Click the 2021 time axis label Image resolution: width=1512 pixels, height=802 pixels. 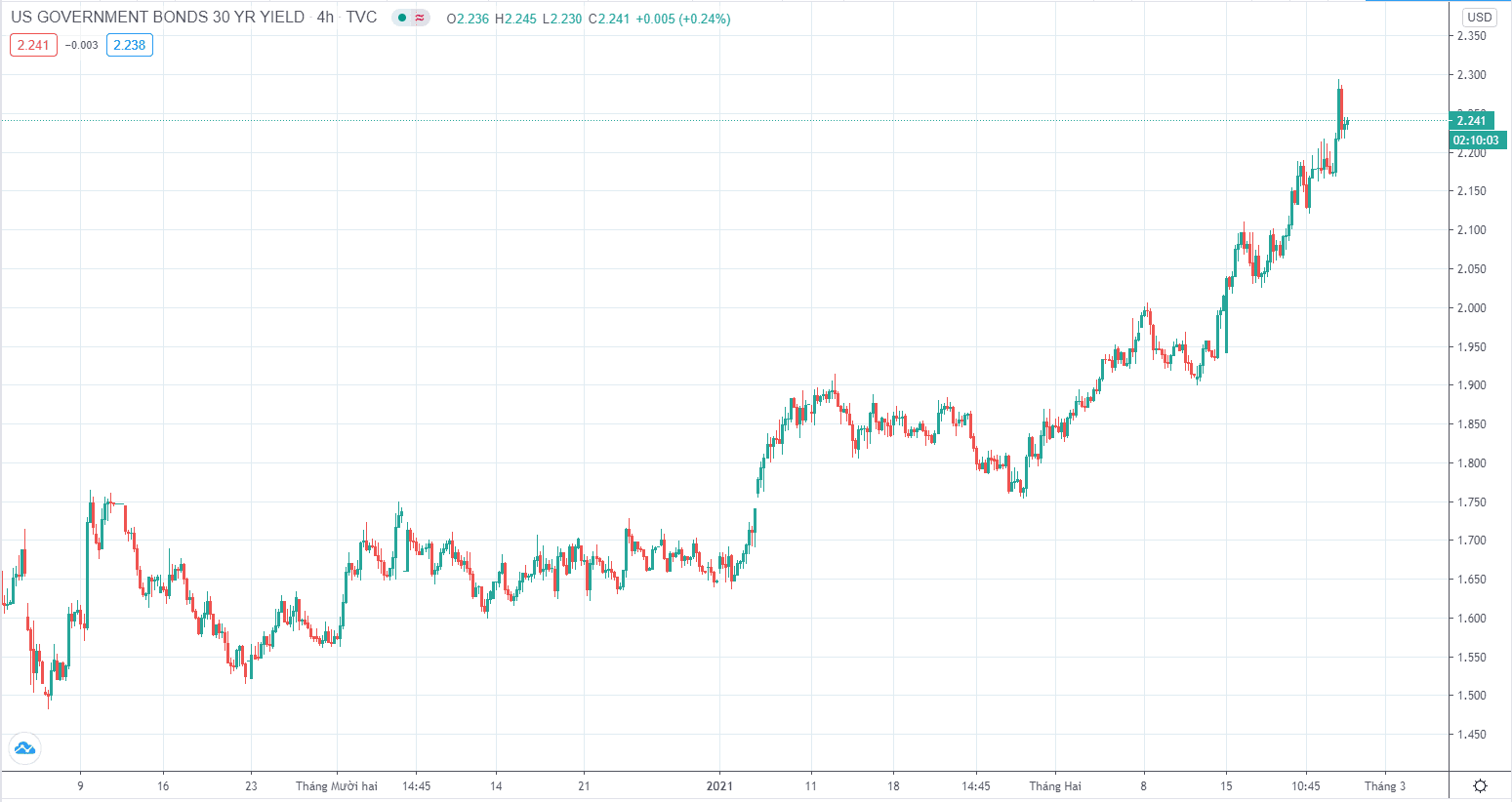[x=719, y=786]
